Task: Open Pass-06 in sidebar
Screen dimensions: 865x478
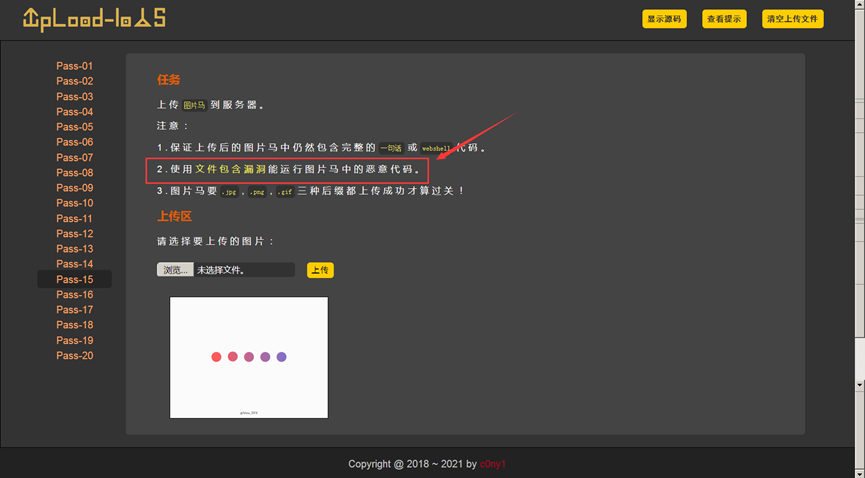Action: (x=74, y=142)
